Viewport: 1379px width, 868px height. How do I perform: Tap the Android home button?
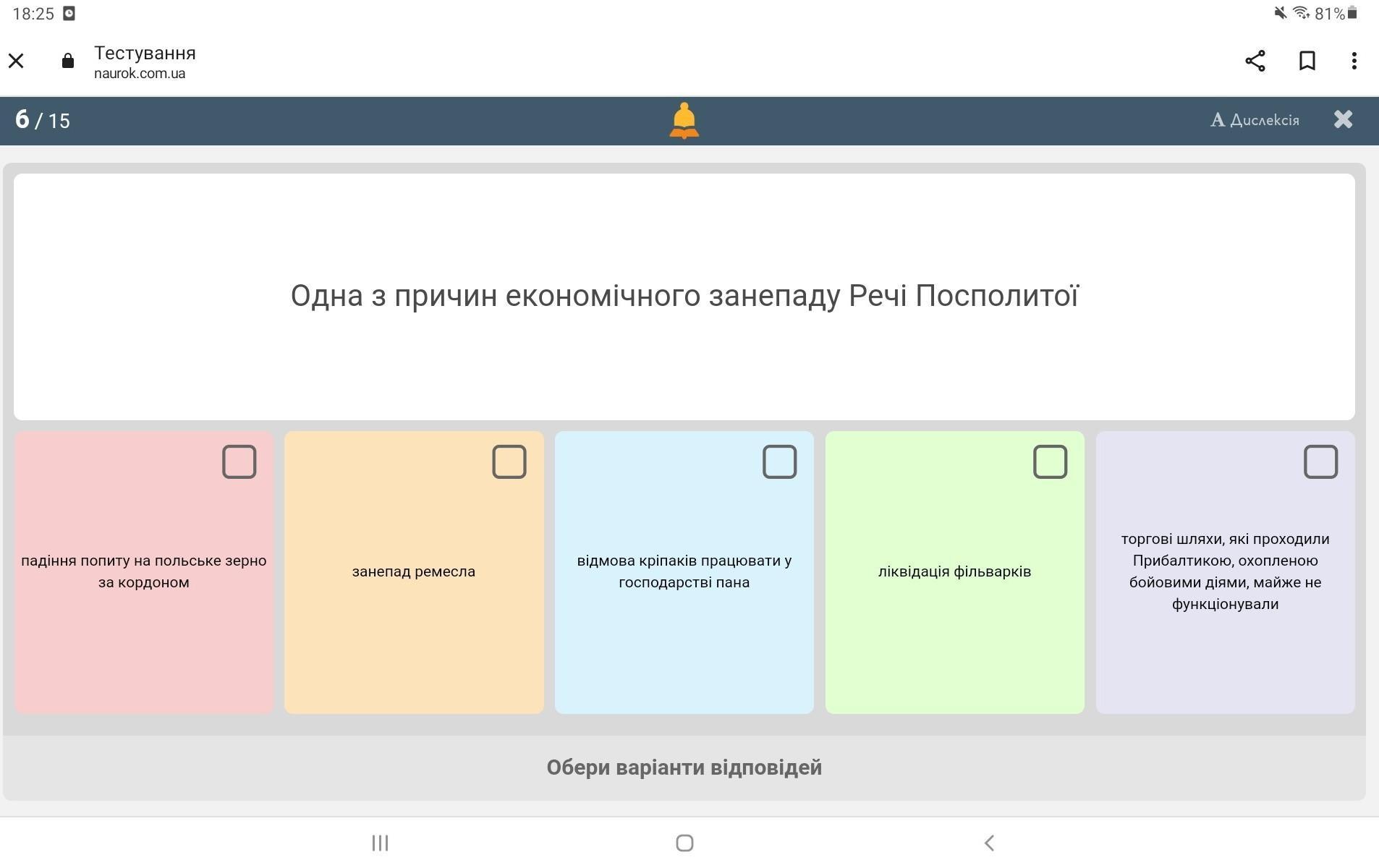coord(684,843)
